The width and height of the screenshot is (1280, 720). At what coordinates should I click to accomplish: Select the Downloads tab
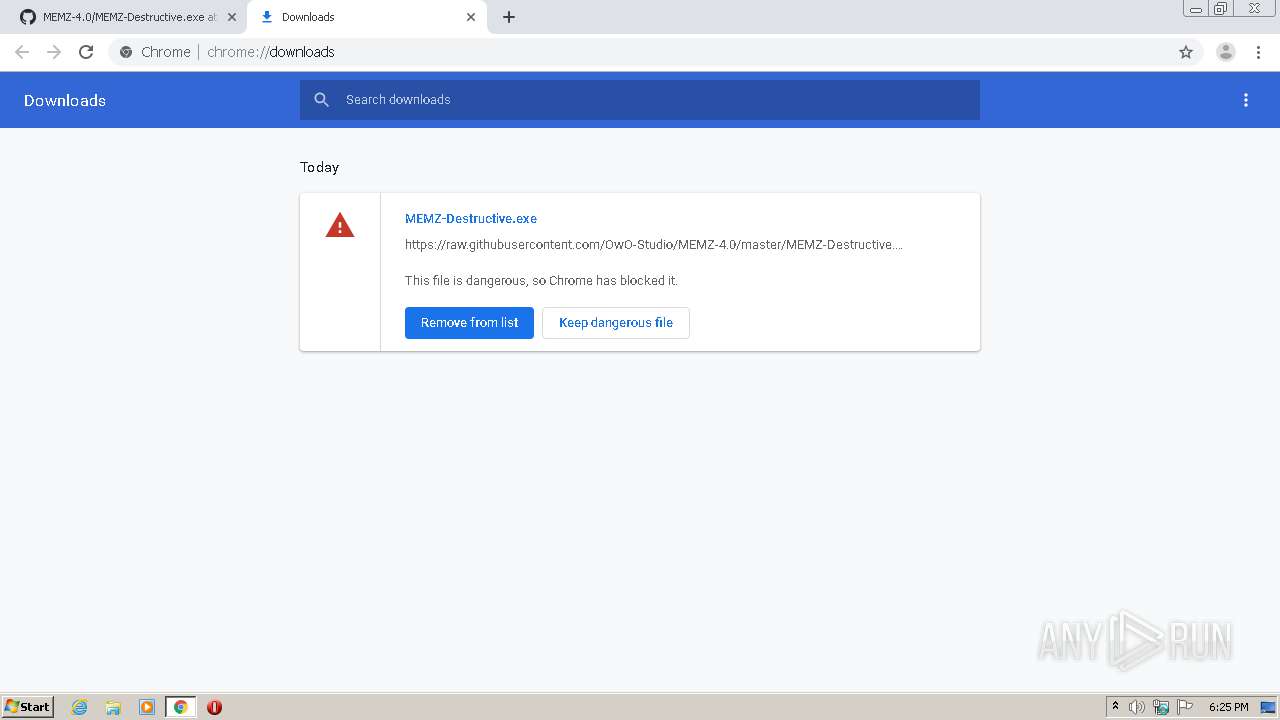(x=367, y=17)
